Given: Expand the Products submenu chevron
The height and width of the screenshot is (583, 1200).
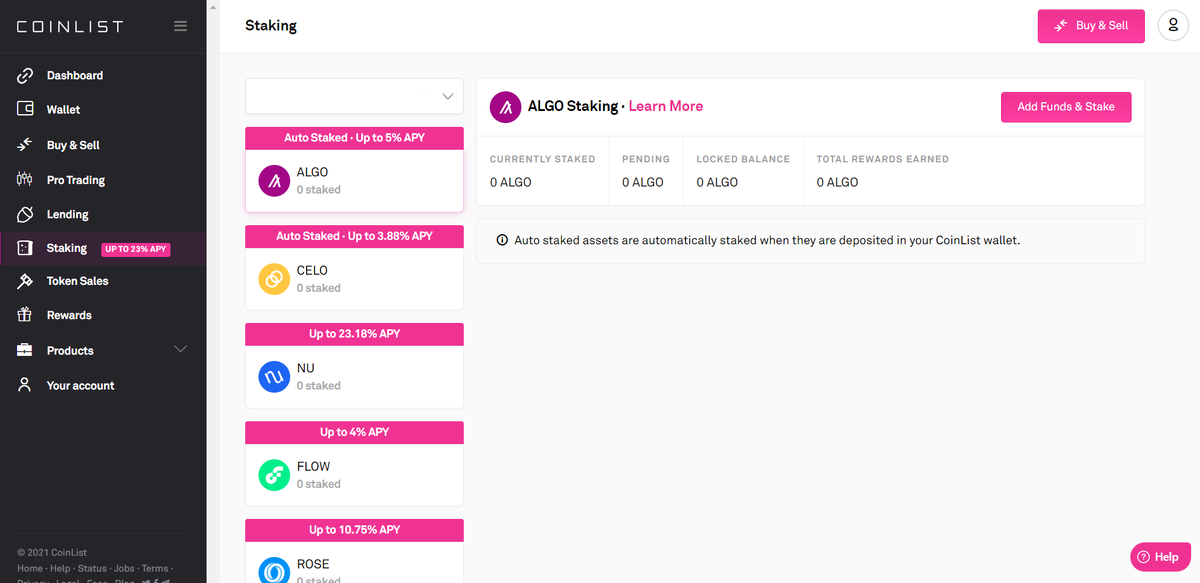Looking at the screenshot, I should [x=181, y=349].
